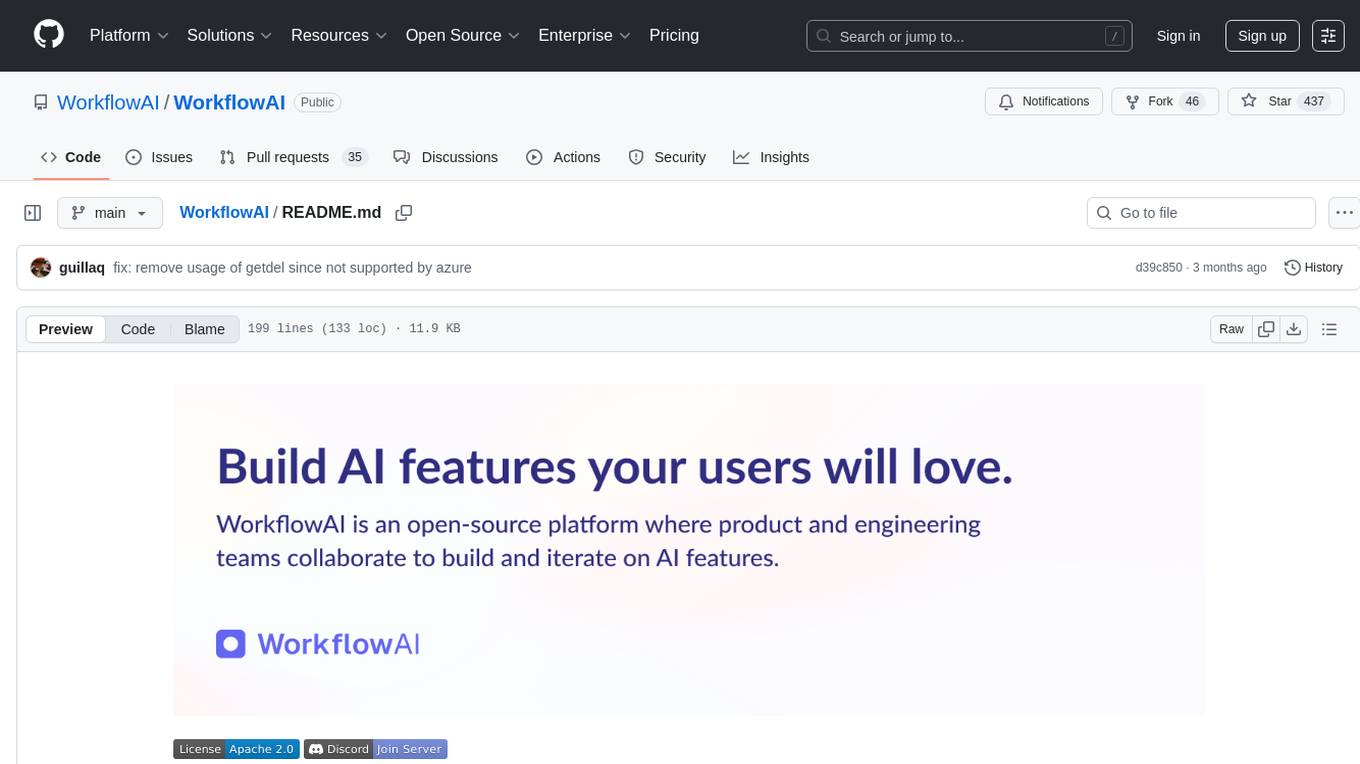Screen dimensions: 1360x764
Task: Switch to the Preview view
Action: (66, 329)
